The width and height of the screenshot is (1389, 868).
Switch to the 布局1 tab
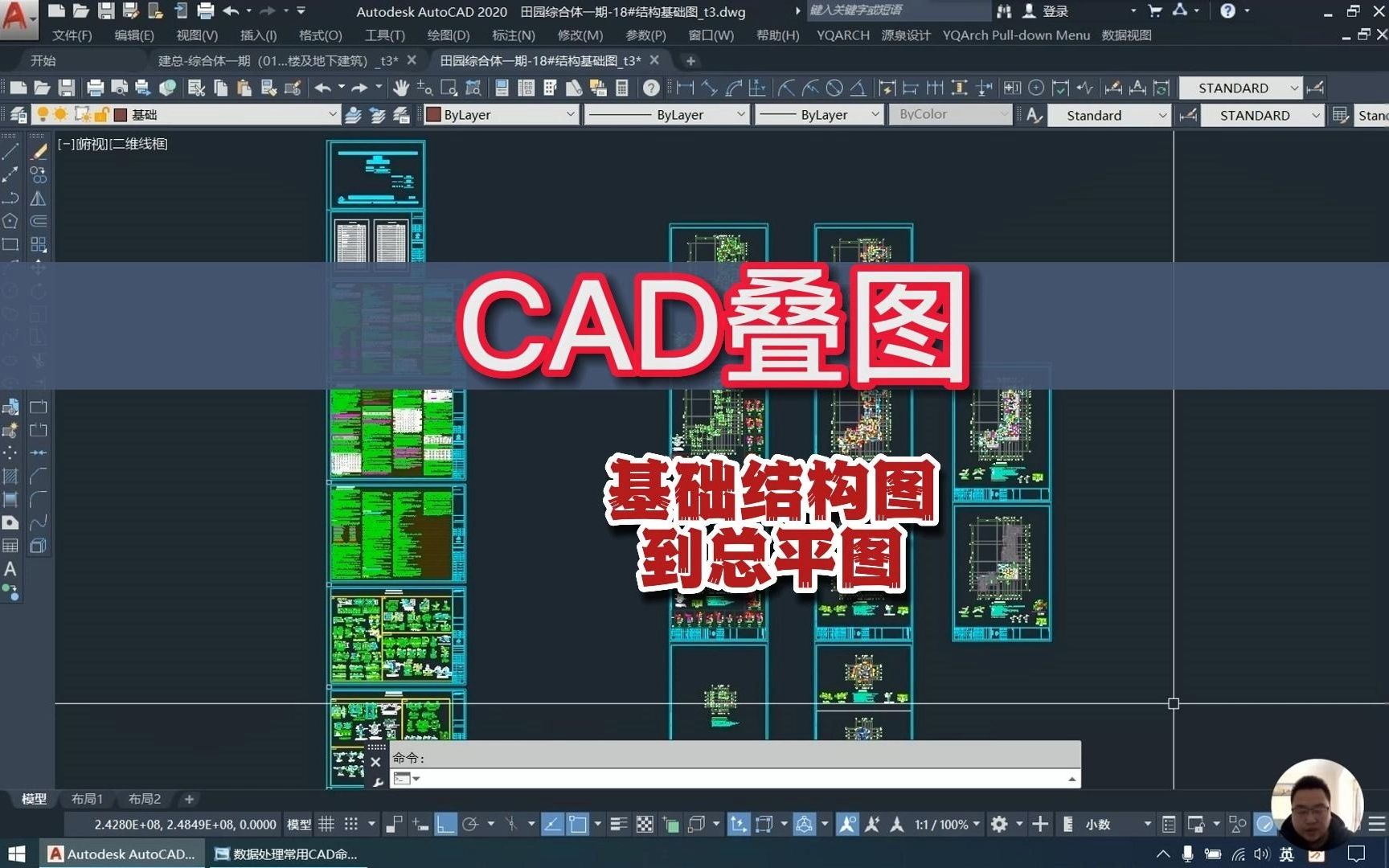87,798
